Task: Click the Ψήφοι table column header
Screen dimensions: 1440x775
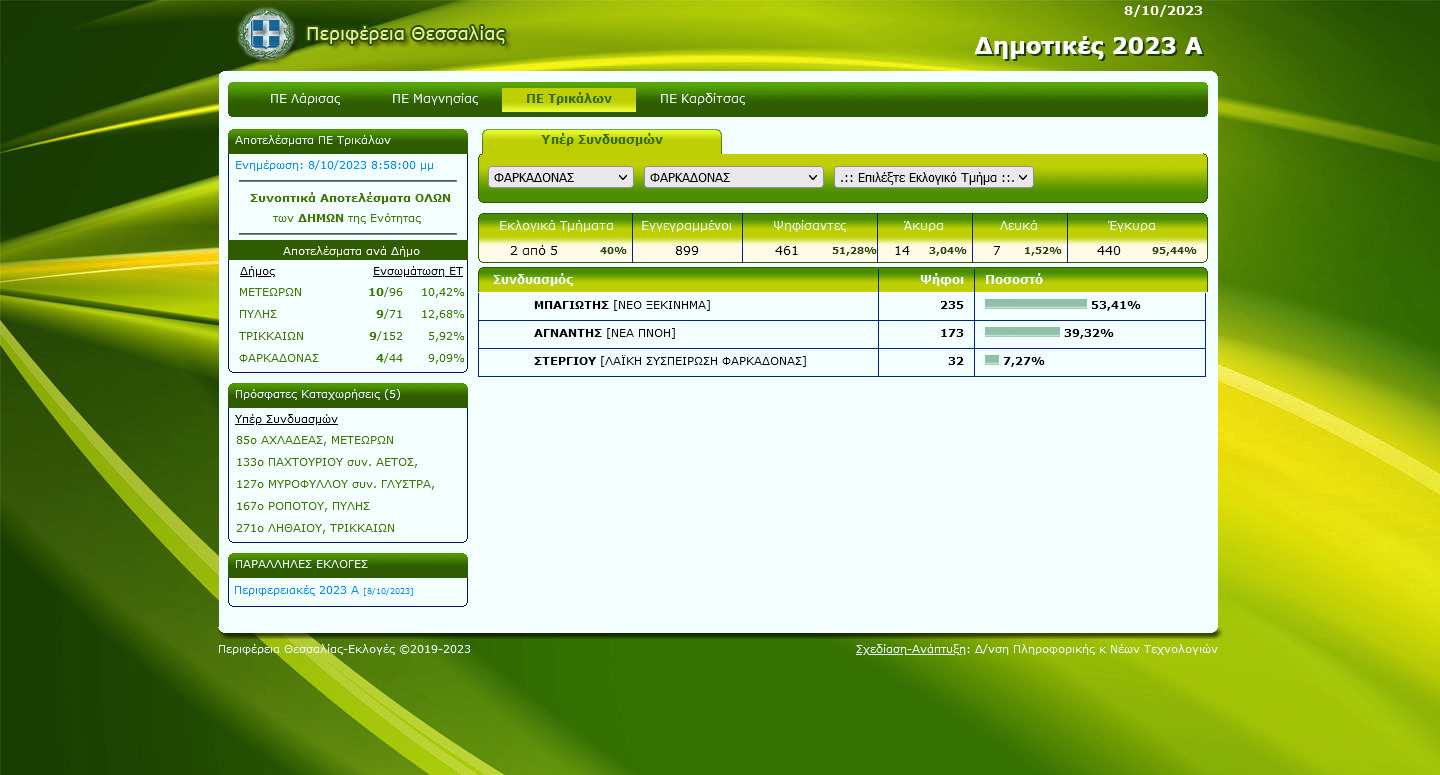Action: [942, 280]
